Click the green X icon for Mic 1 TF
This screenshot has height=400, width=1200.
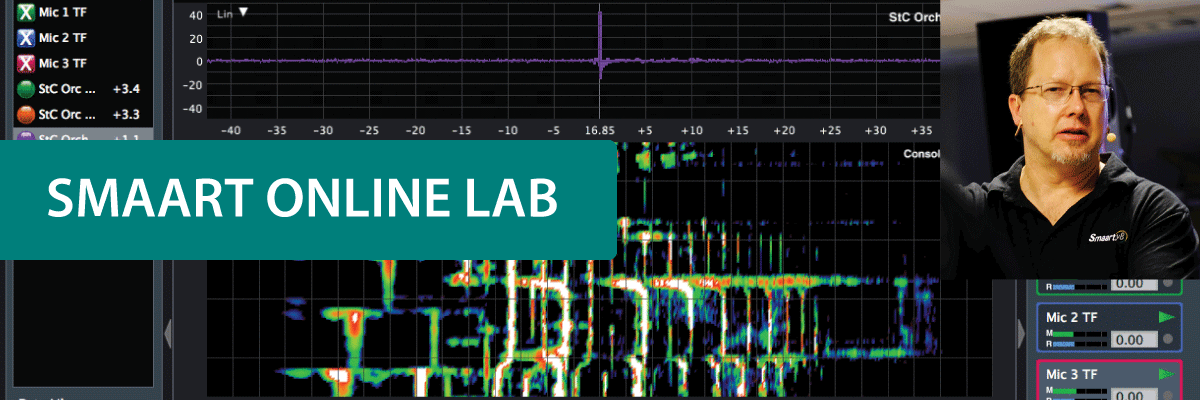click(x=26, y=13)
